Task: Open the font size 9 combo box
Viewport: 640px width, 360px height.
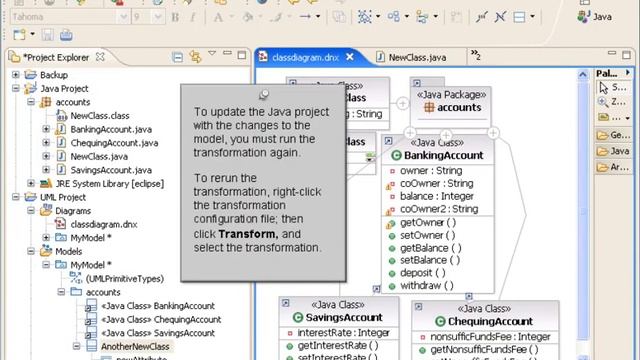Action: click(147, 17)
